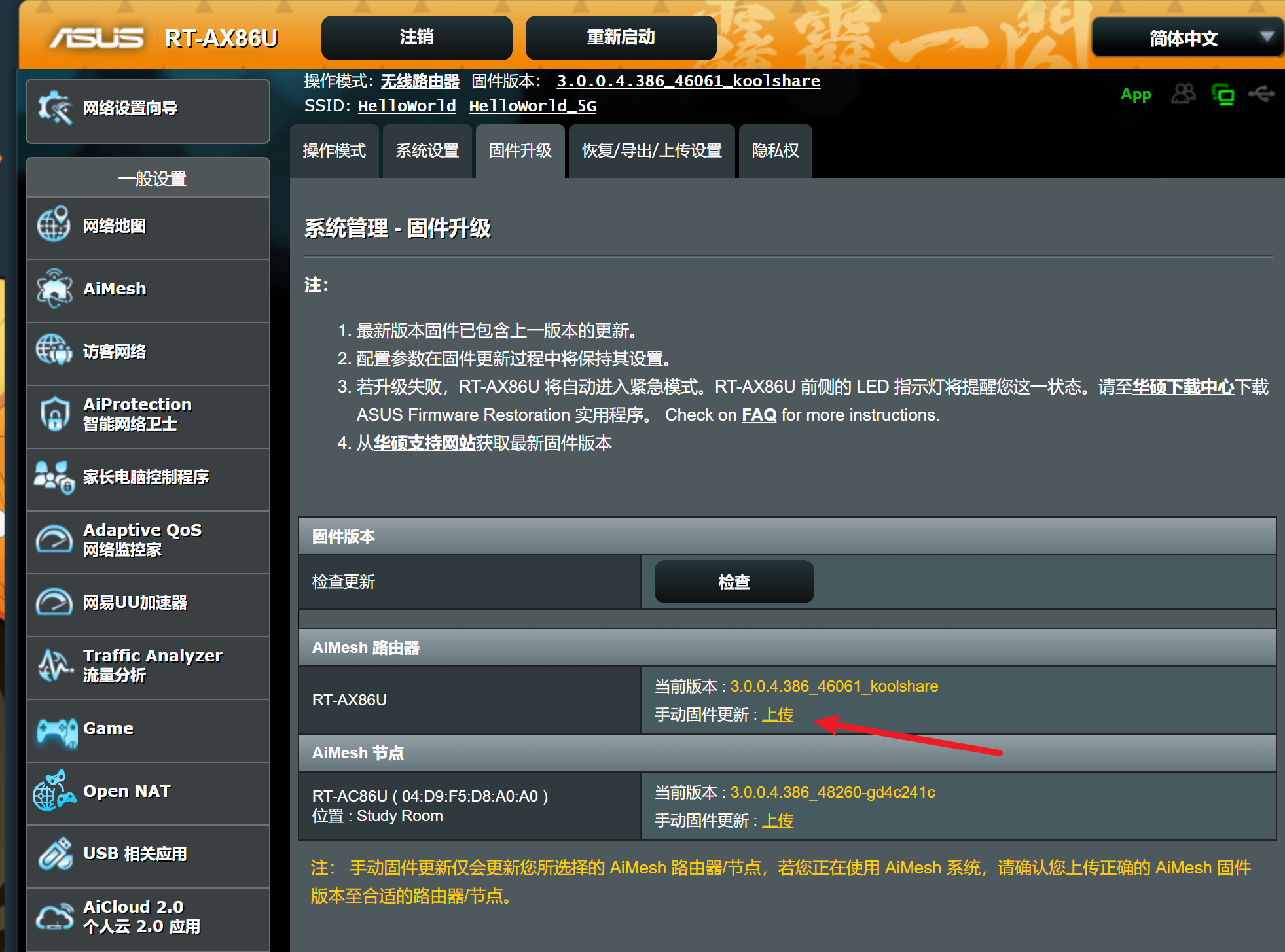Screen dimensions: 1285x952
Task: Open the network setup wizard icon
Action: point(54,108)
